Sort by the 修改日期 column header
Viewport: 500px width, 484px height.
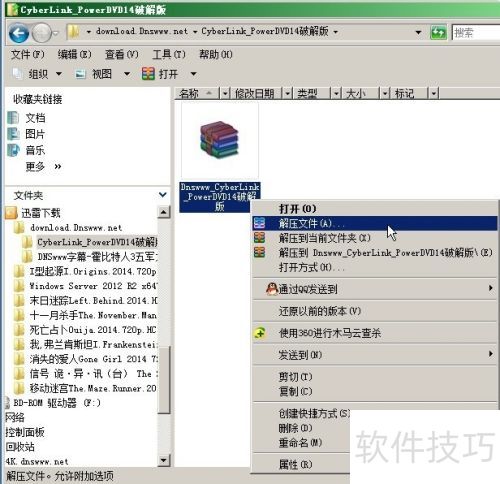point(257,94)
